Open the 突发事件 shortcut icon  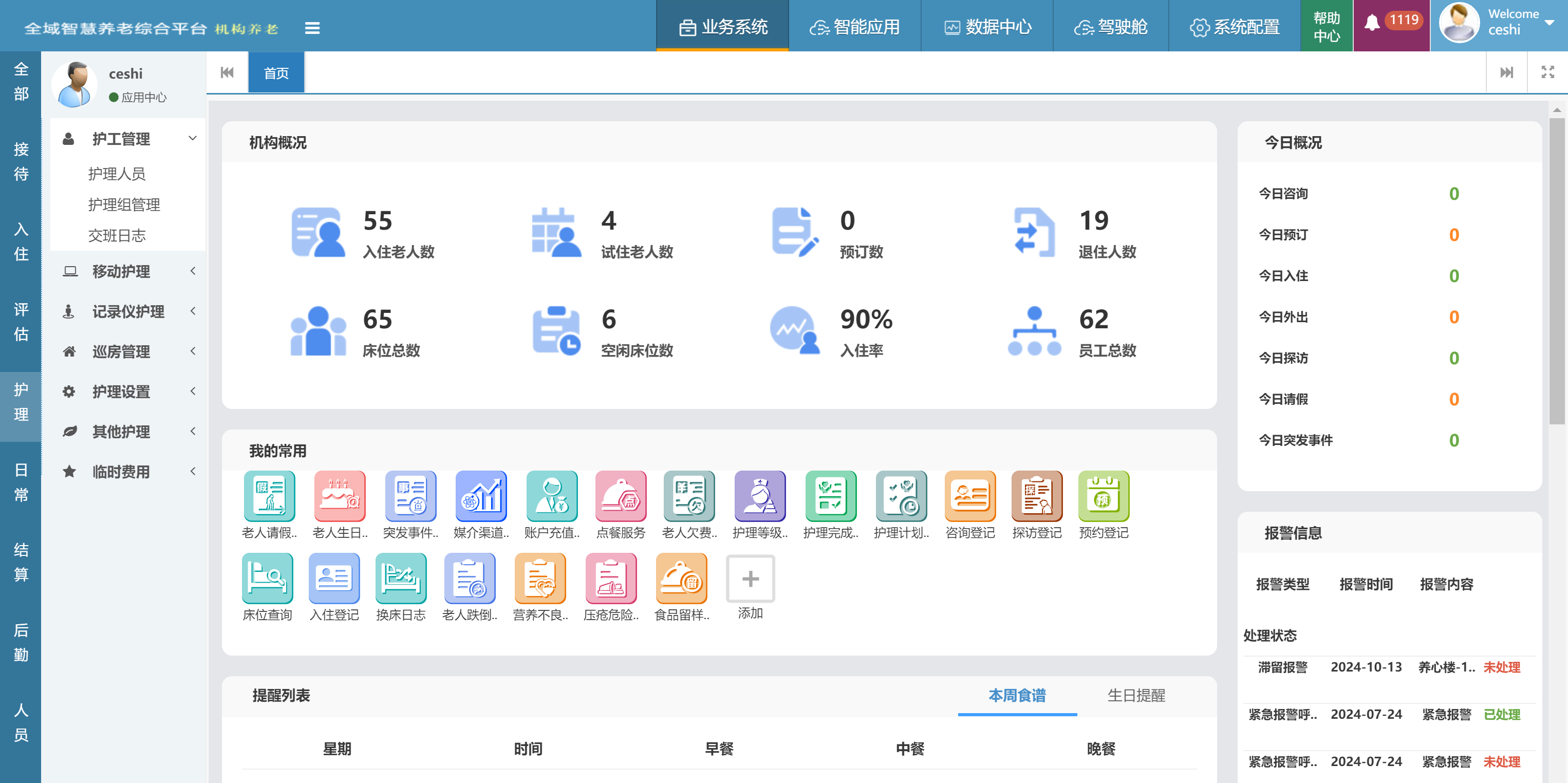tap(410, 496)
